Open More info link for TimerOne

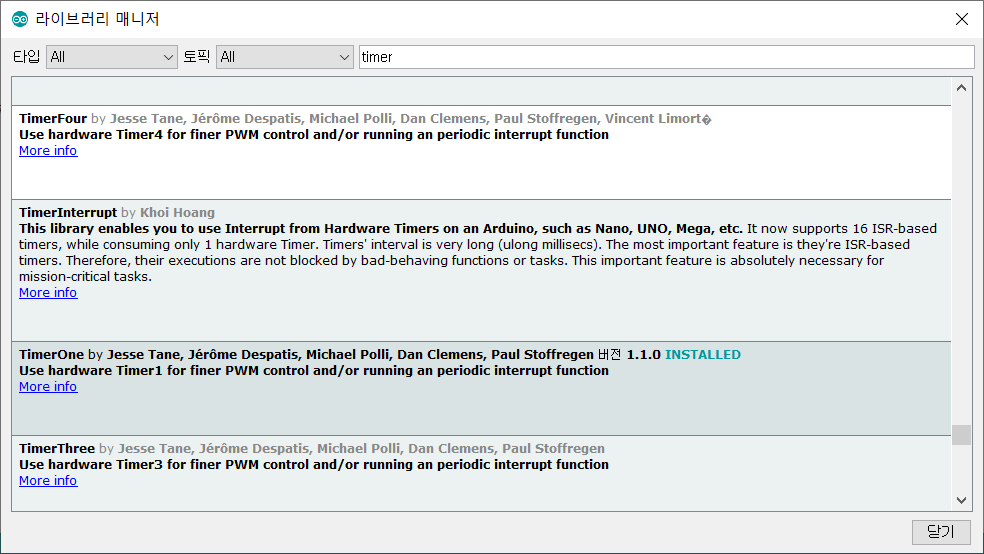pyautogui.click(x=48, y=386)
